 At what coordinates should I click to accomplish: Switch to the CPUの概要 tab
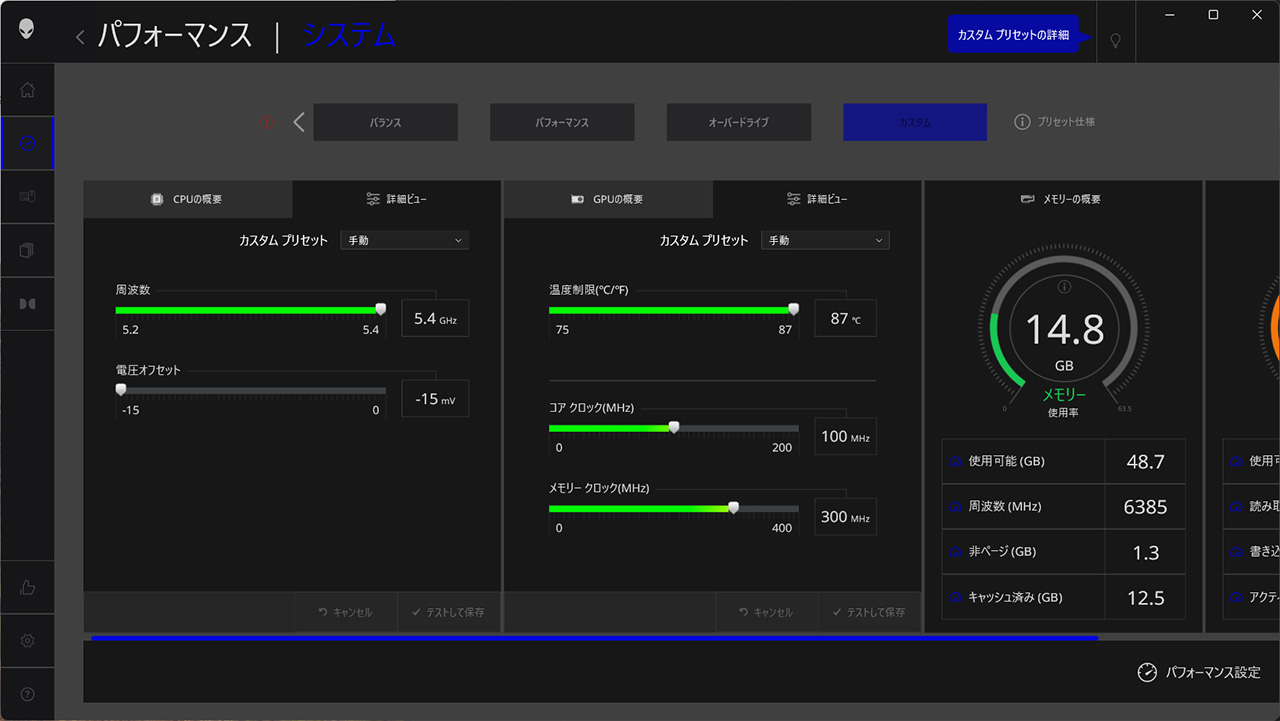pos(187,199)
